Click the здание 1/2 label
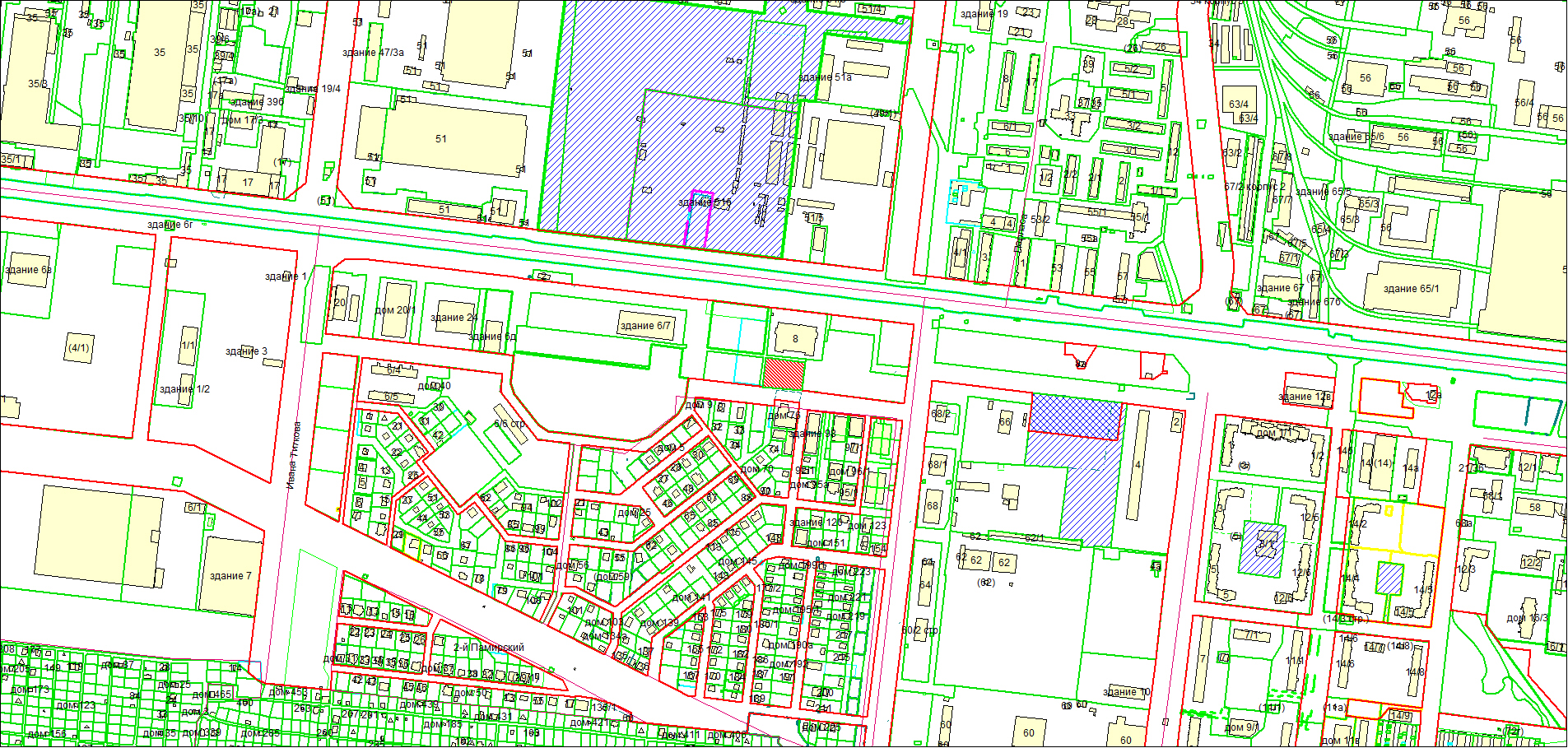This screenshot has height=748, width=1568. (184, 389)
